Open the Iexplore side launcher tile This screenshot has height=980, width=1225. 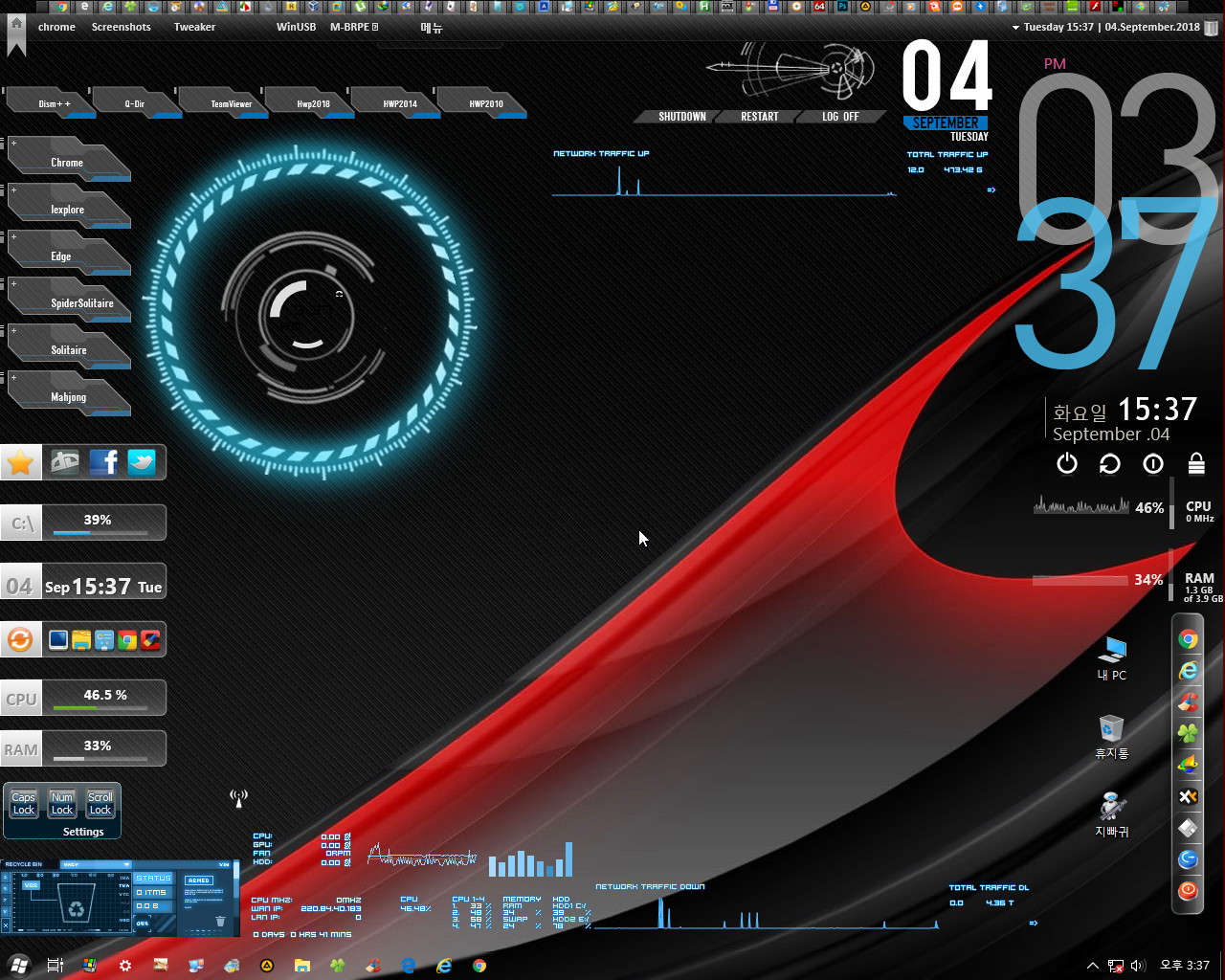point(68,207)
